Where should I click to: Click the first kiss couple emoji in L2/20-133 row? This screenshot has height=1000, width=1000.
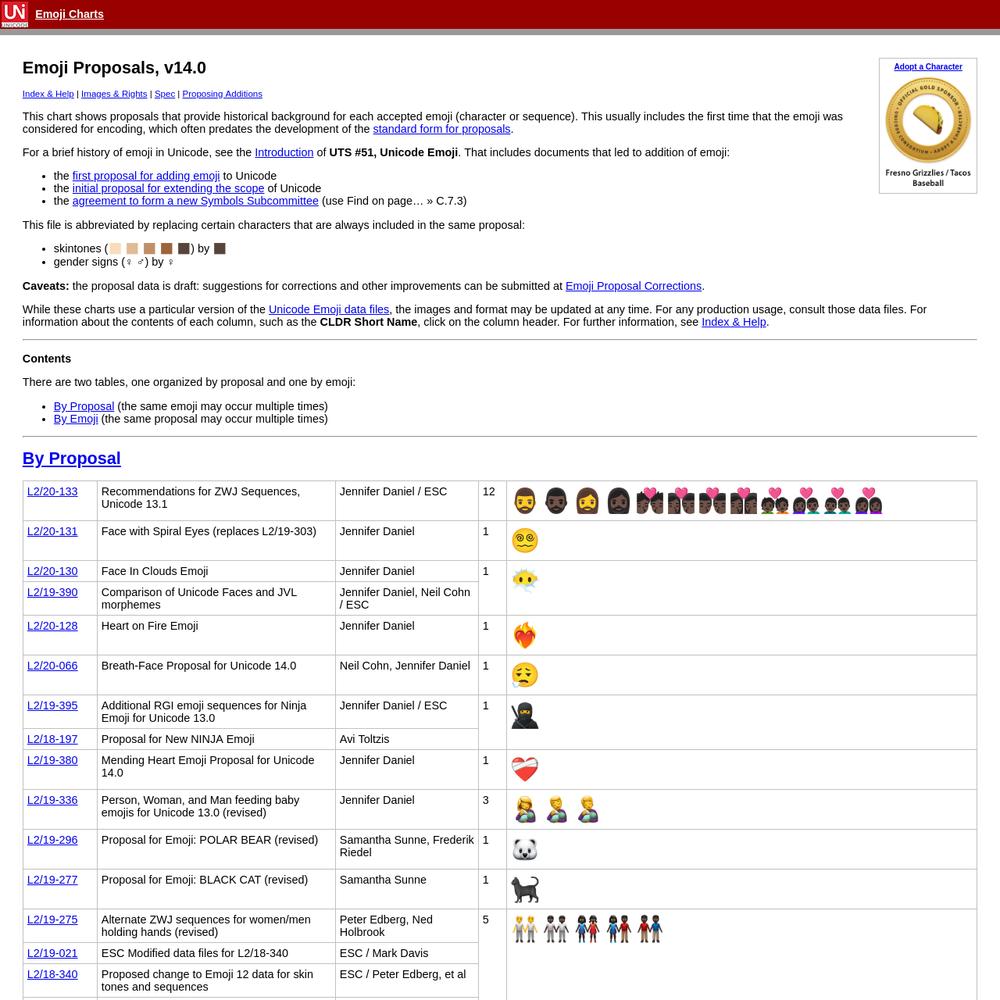click(x=650, y=501)
